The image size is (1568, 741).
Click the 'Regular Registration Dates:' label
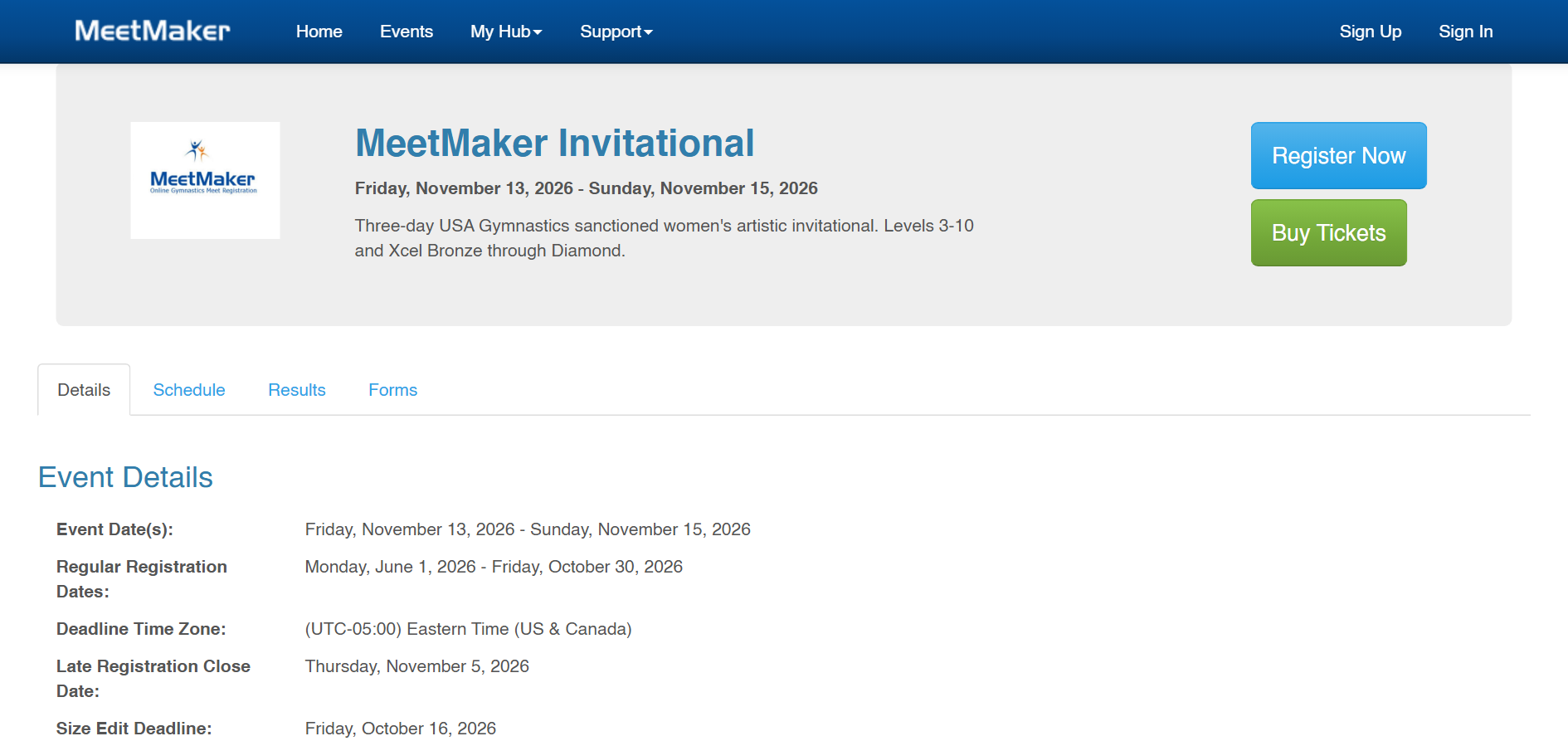click(x=142, y=579)
